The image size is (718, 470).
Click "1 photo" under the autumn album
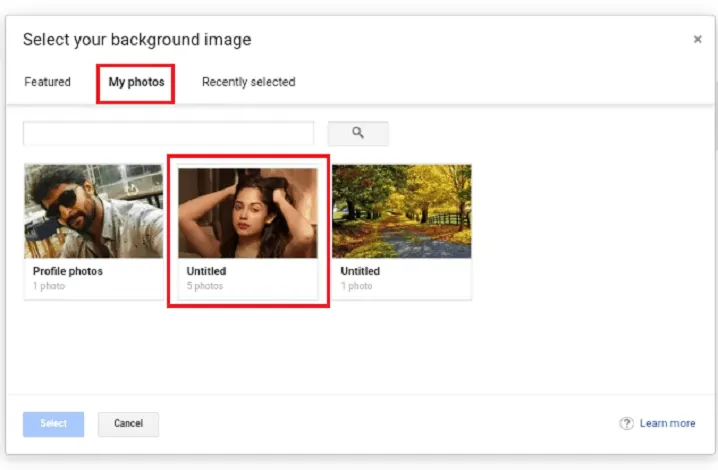pos(356,286)
